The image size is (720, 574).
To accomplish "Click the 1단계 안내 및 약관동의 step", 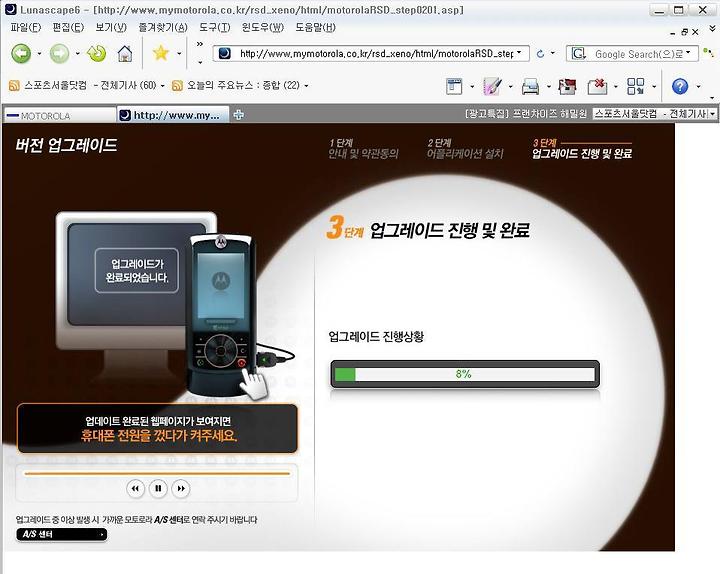I will (x=363, y=149).
